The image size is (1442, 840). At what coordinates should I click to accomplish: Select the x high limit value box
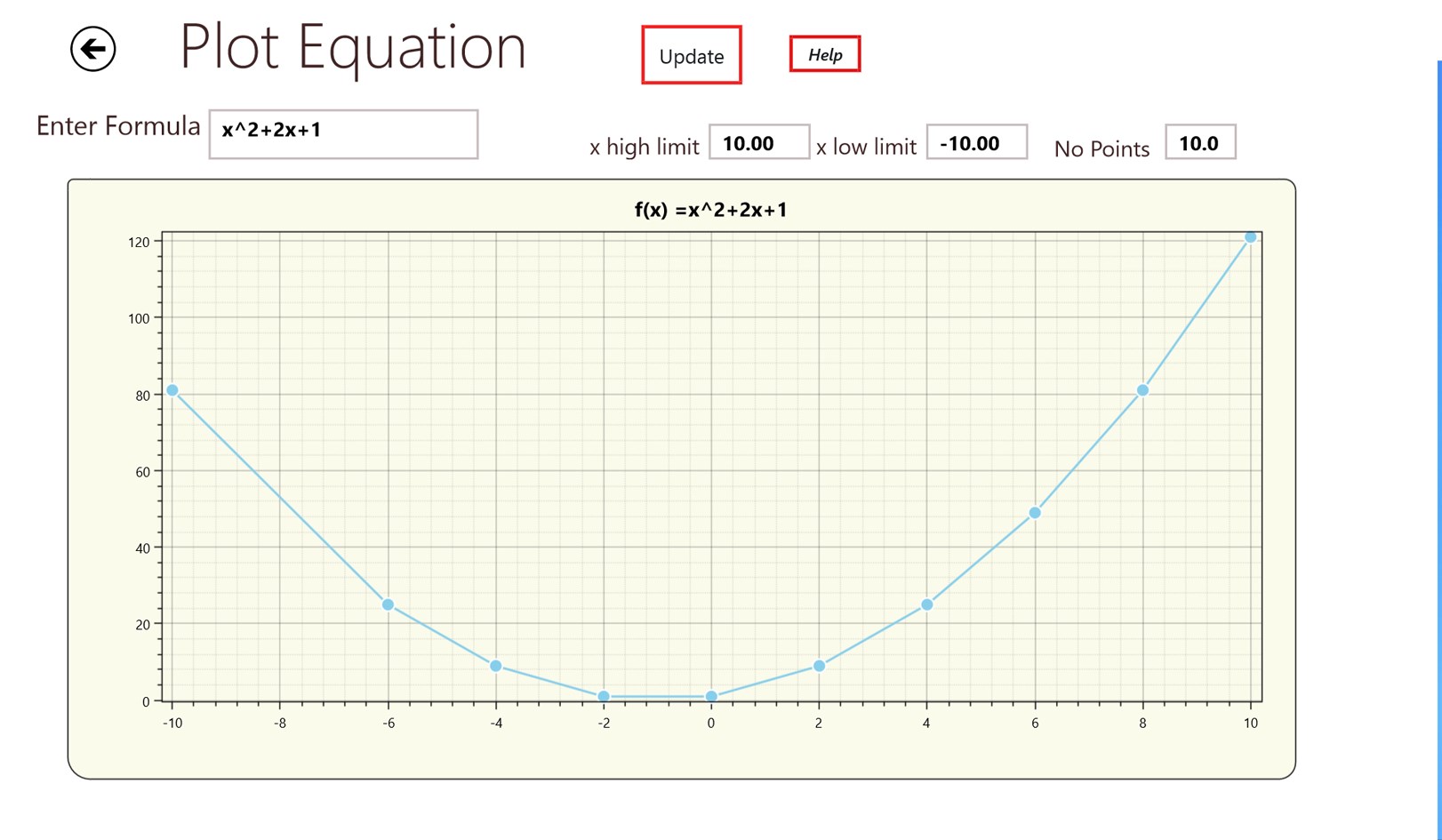758,142
